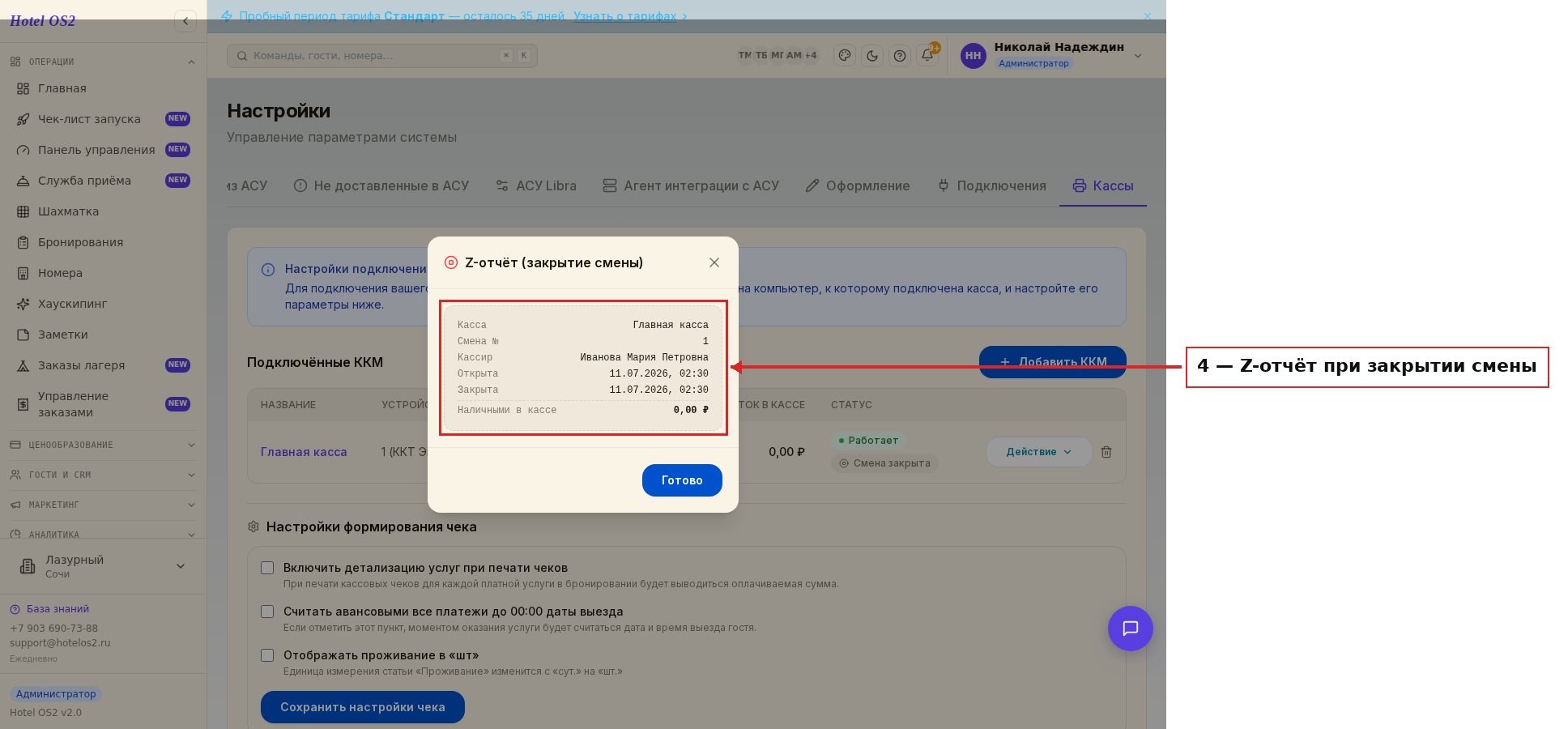Open Бронирования in sidebar
Image resolution: width=1568 pixels, height=729 pixels.
click(x=103, y=242)
